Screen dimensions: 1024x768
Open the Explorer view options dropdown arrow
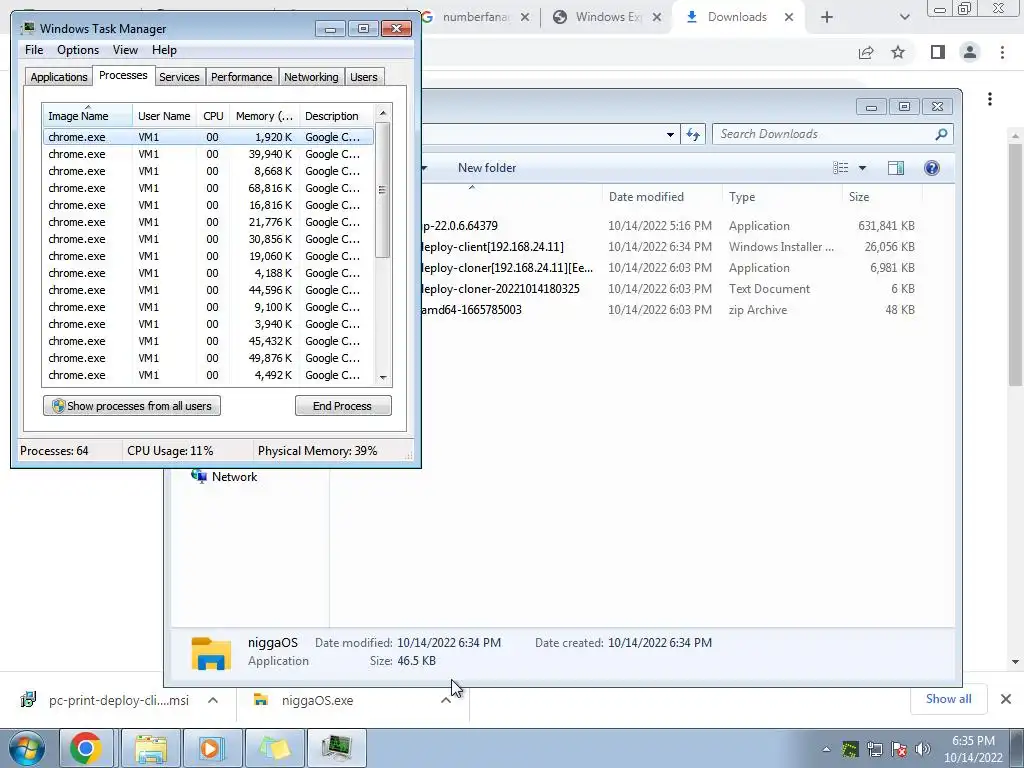tap(862, 168)
